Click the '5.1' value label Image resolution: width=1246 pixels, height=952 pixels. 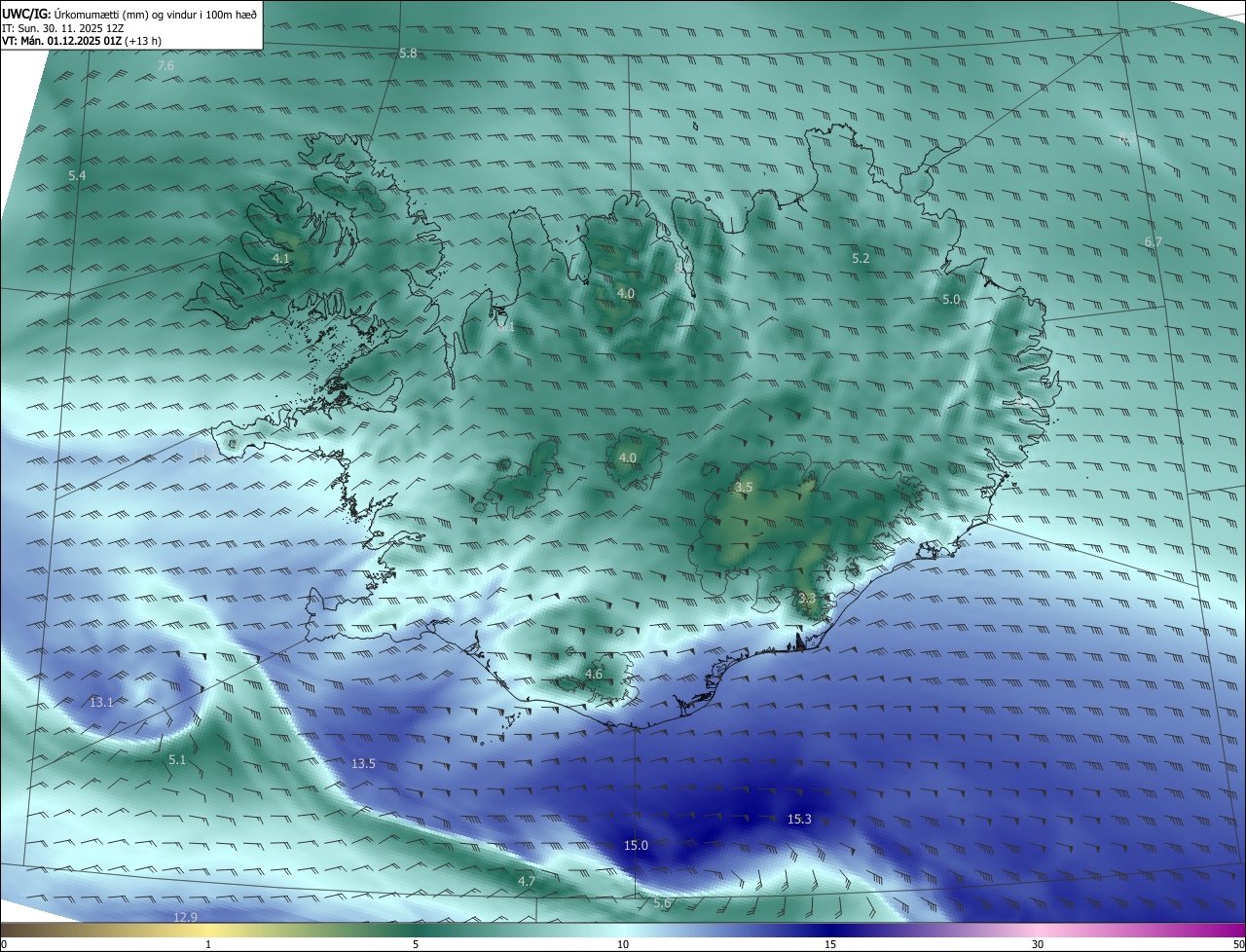tap(176, 759)
